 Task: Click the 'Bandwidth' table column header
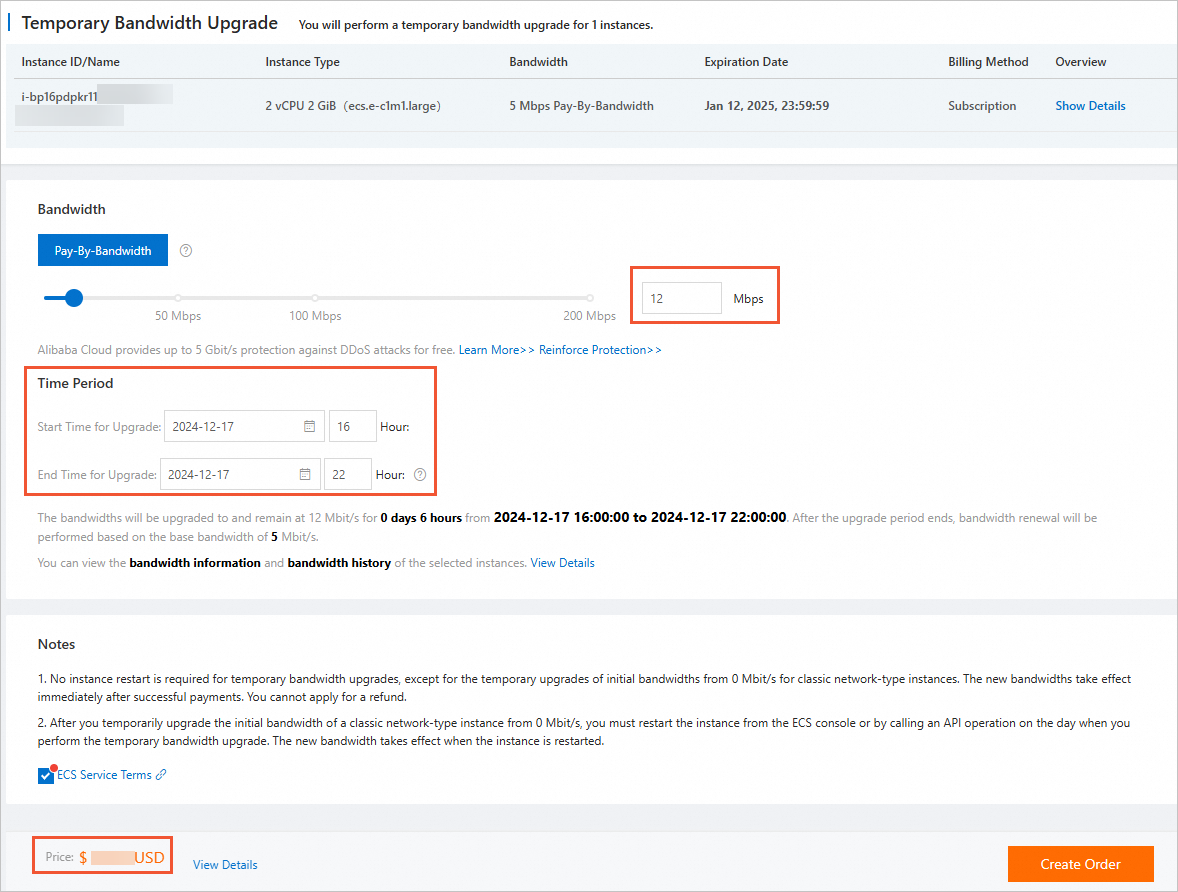tap(538, 62)
